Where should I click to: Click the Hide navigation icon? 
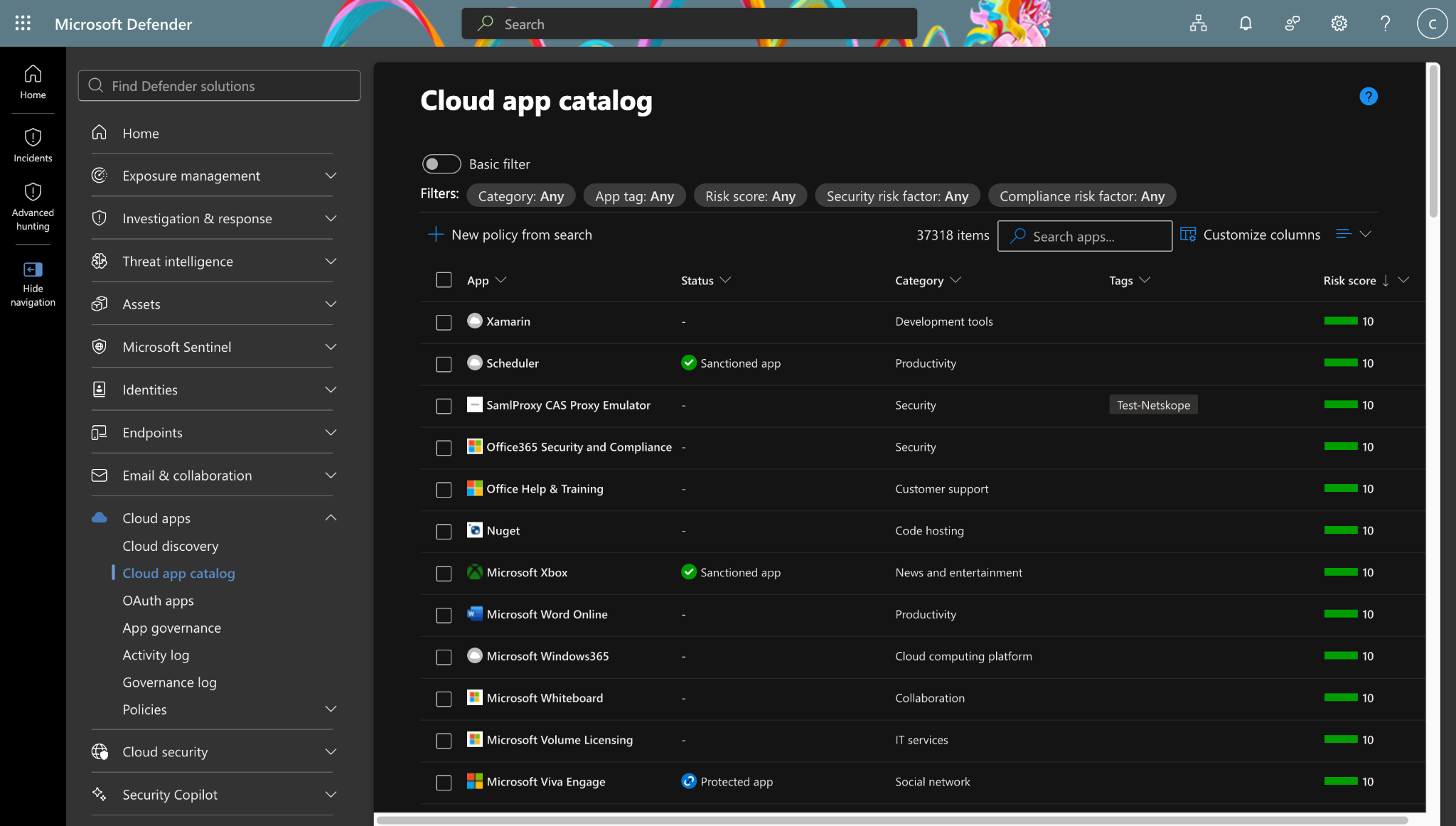pos(33,269)
